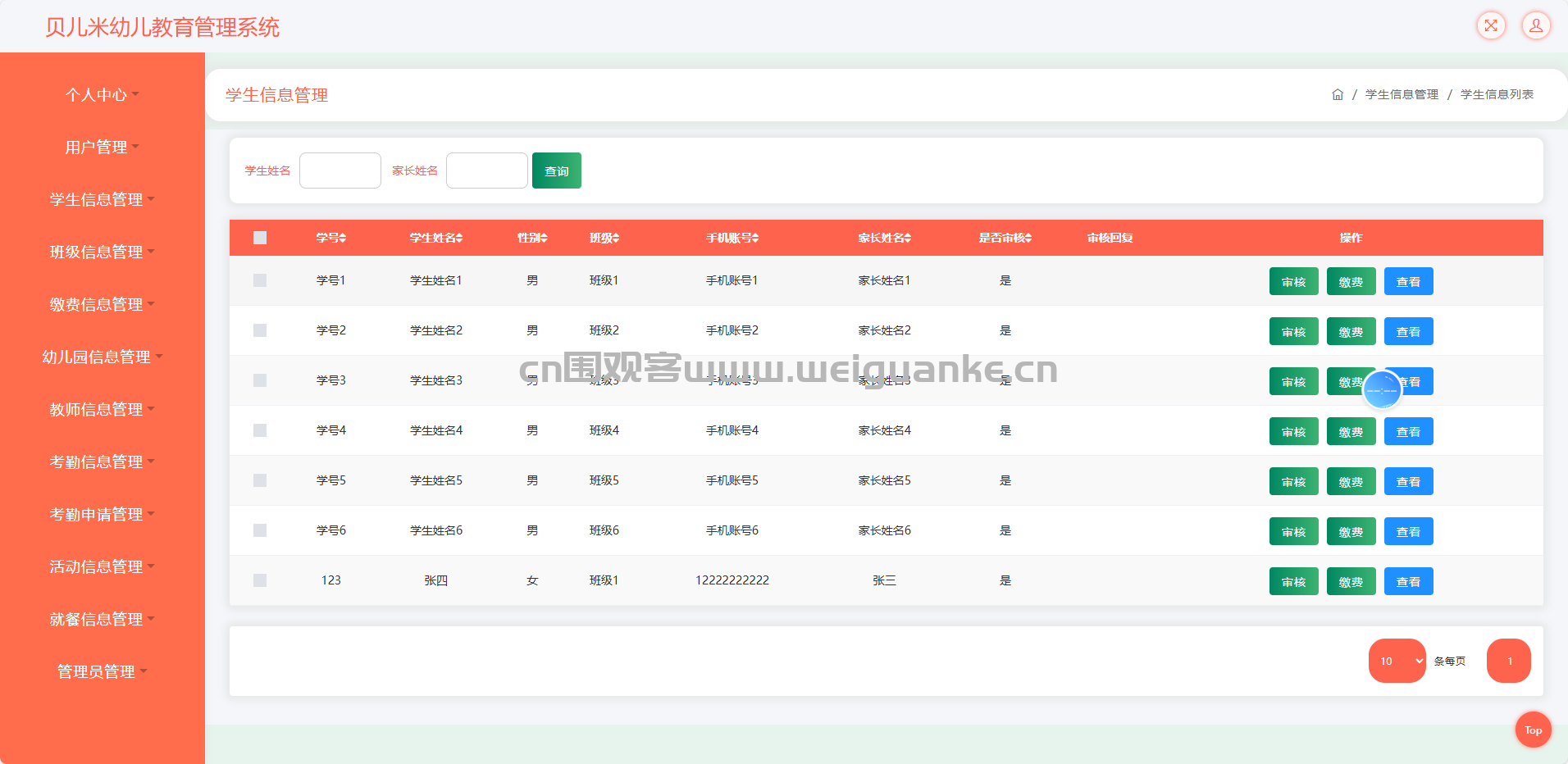This screenshot has width=1568, height=764.
Task: Sort by 班级 column arrows
Action: point(616,238)
